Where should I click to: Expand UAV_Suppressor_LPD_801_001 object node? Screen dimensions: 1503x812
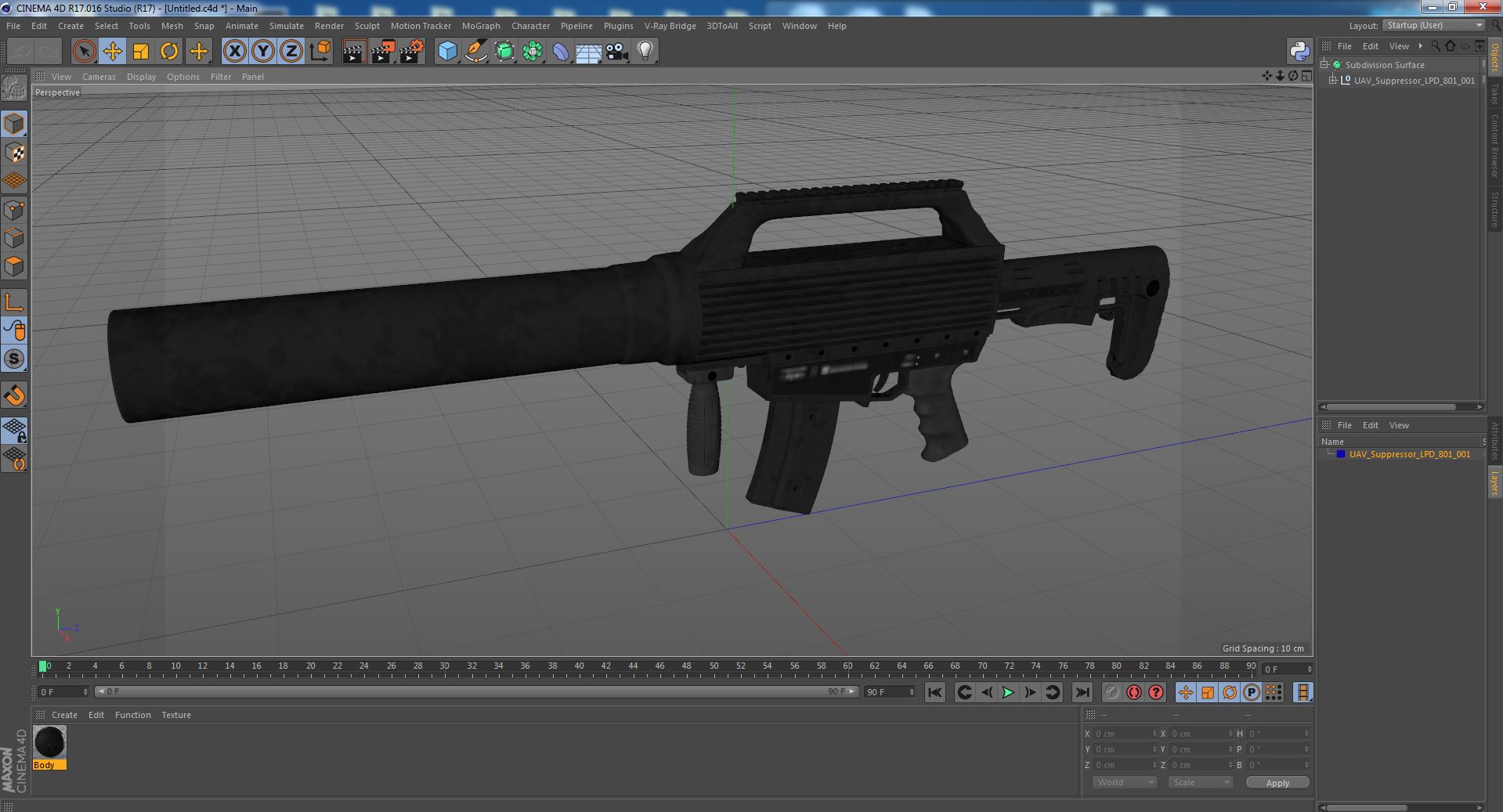pos(1333,81)
